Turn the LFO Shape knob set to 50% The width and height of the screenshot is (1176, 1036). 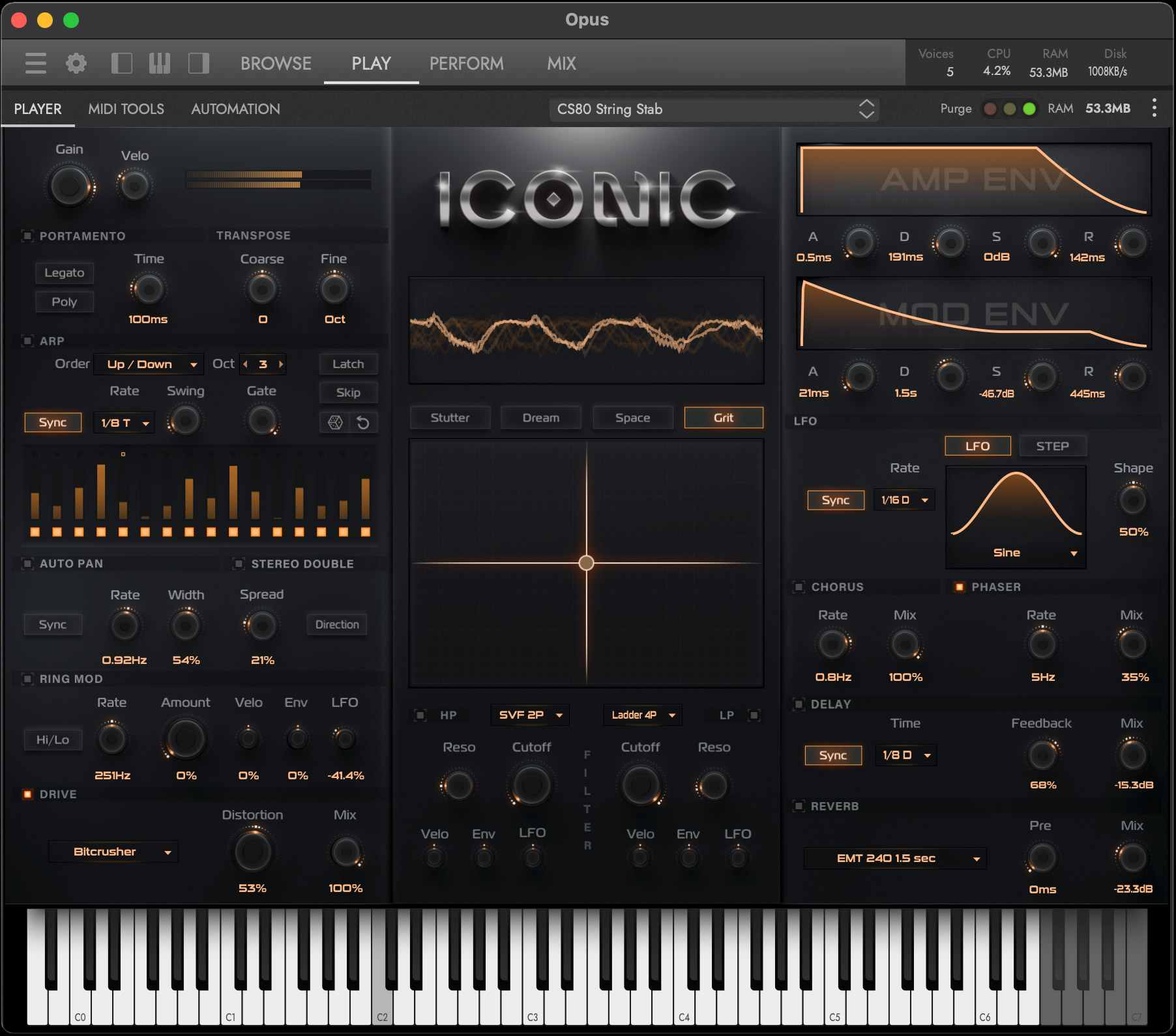(x=1133, y=500)
